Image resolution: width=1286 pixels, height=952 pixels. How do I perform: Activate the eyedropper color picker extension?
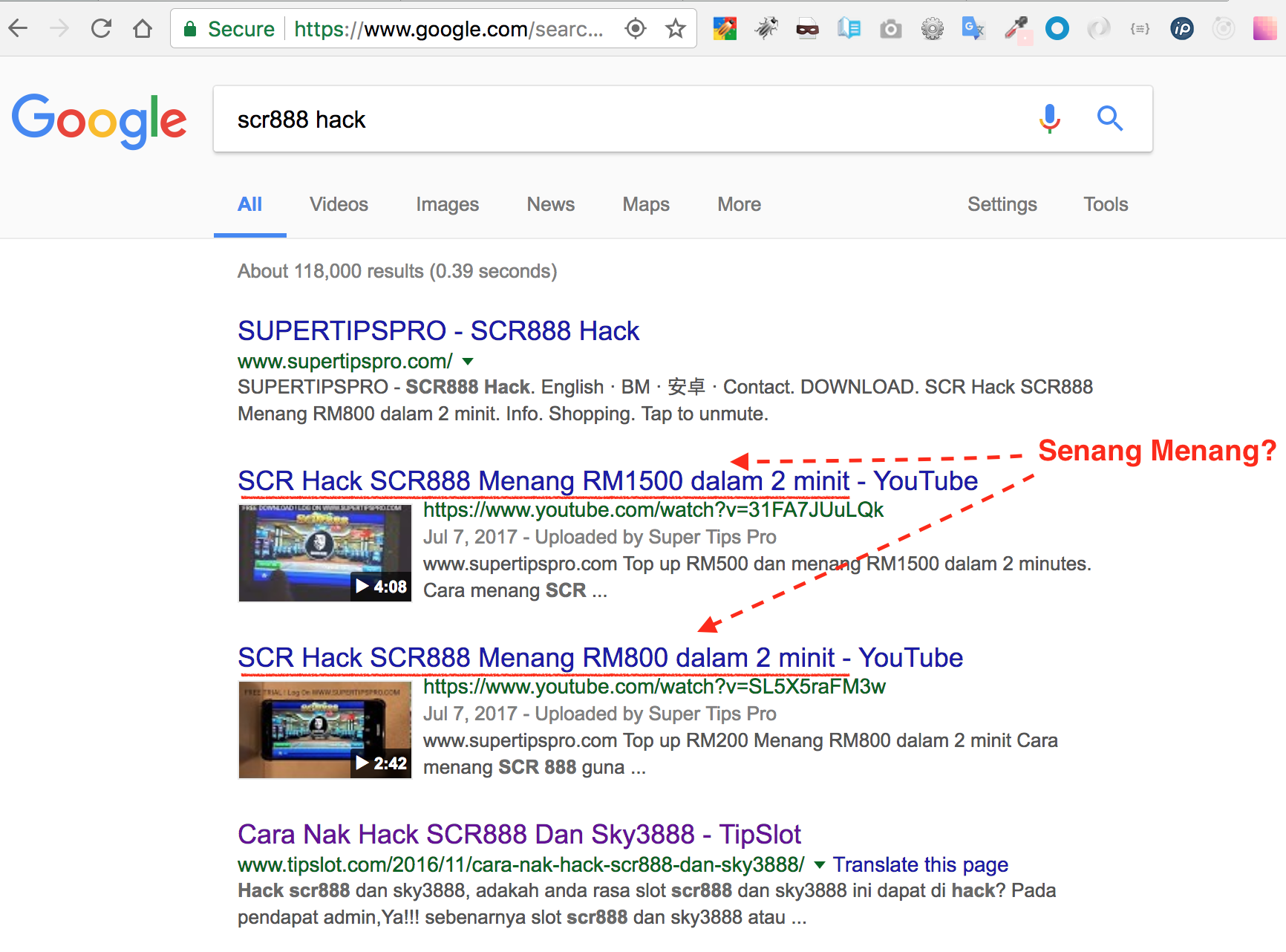[x=1016, y=29]
